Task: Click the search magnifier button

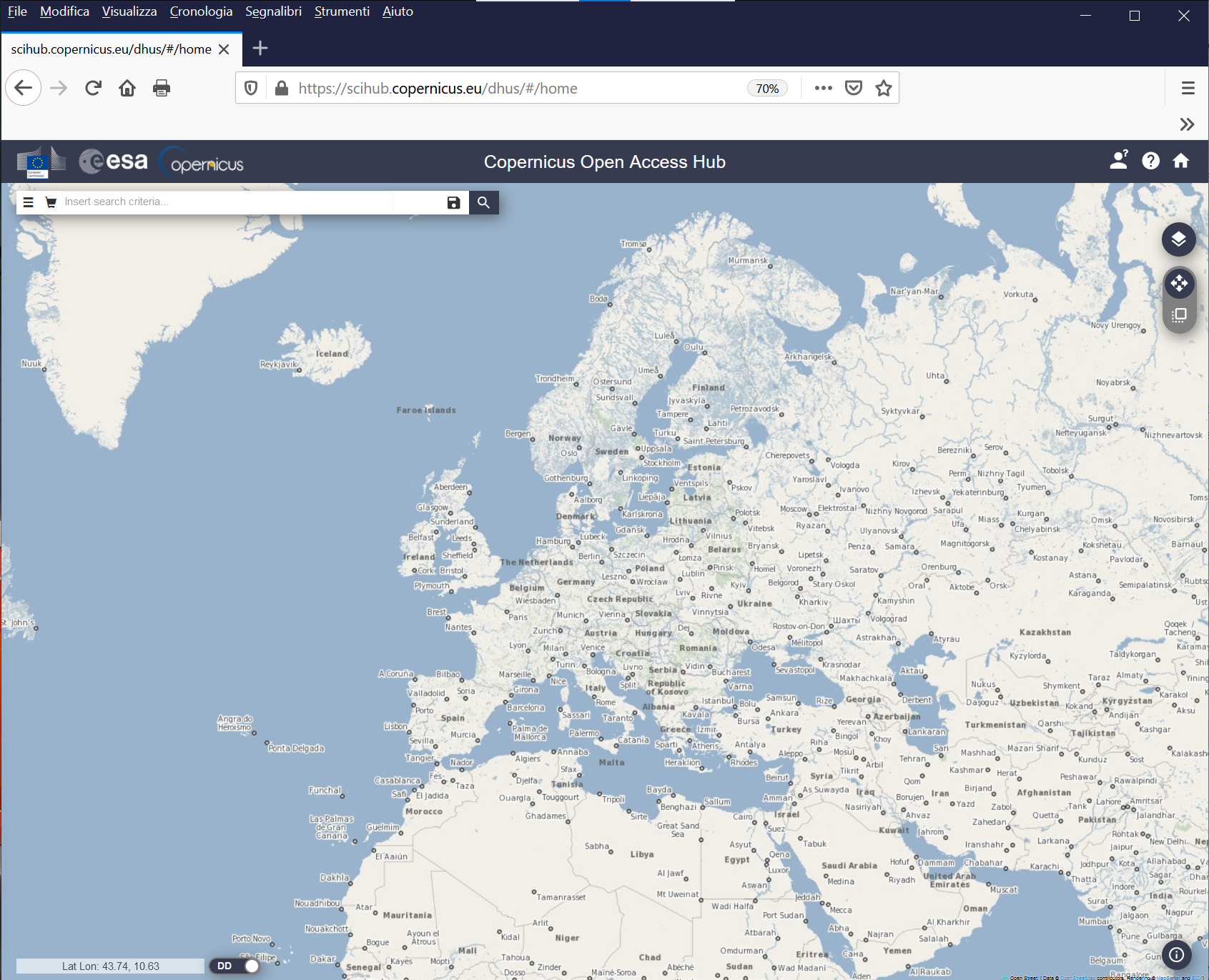Action: tap(483, 202)
